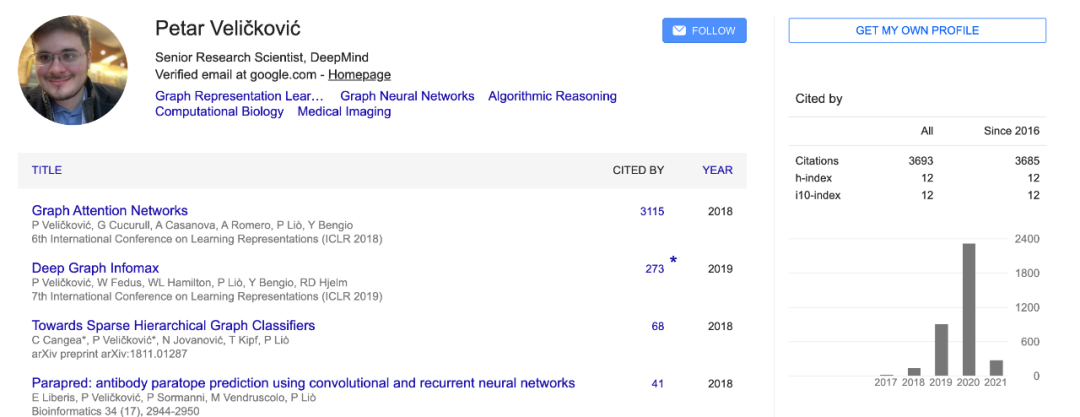Image resolution: width=1080 pixels, height=417 pixels.
Task: Click the CITED BY column header
Action: (638, 170)
